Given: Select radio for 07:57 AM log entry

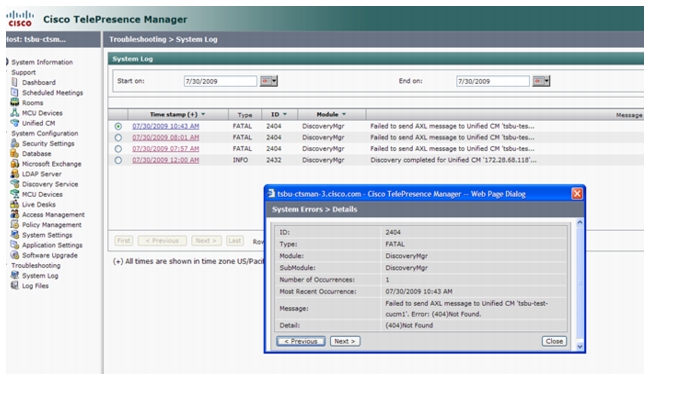Looking at the screenshot, I should pos(118,149).
